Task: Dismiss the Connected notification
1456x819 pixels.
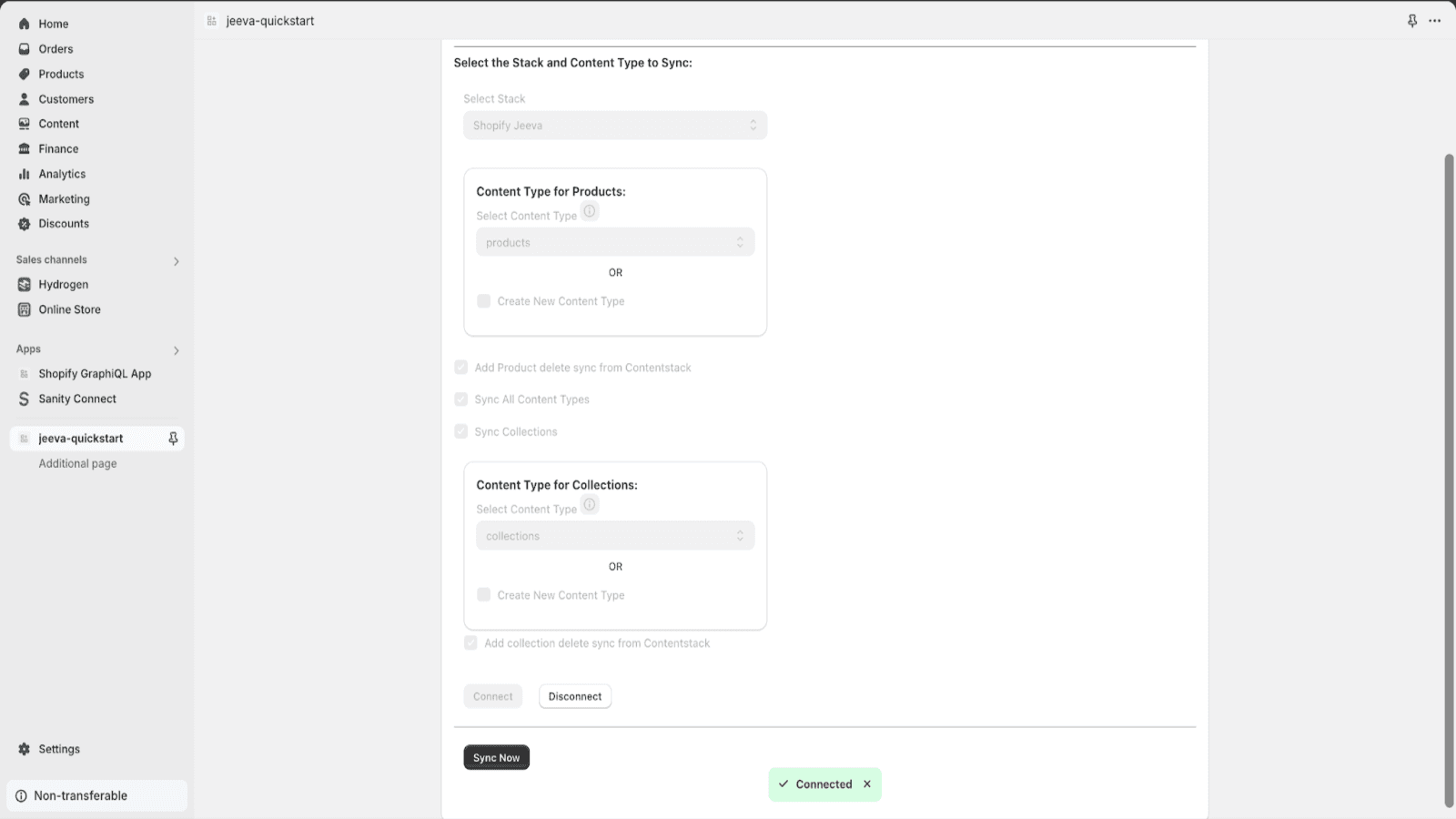Action: point(865,784)
